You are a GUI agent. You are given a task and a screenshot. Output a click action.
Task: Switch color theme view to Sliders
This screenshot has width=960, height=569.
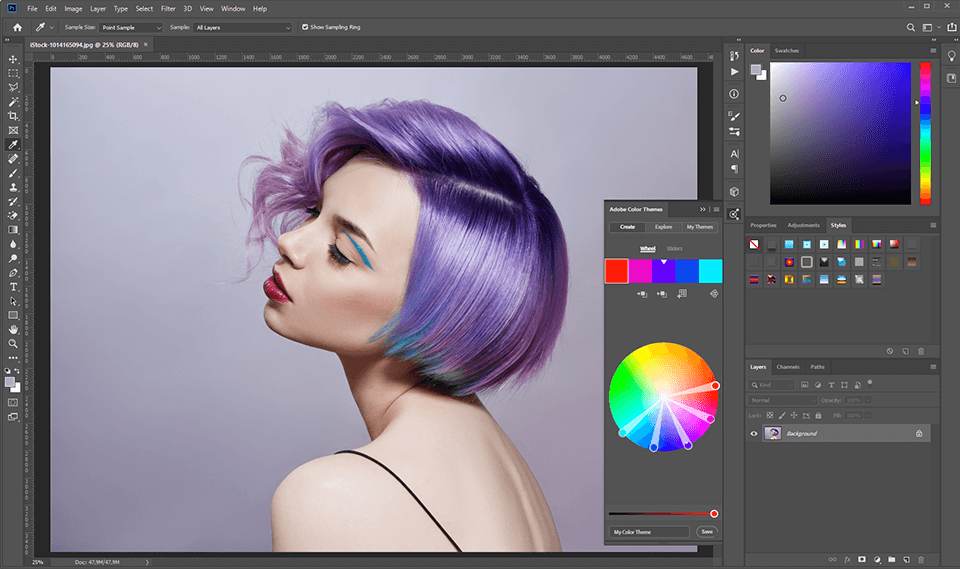[675, 248]
